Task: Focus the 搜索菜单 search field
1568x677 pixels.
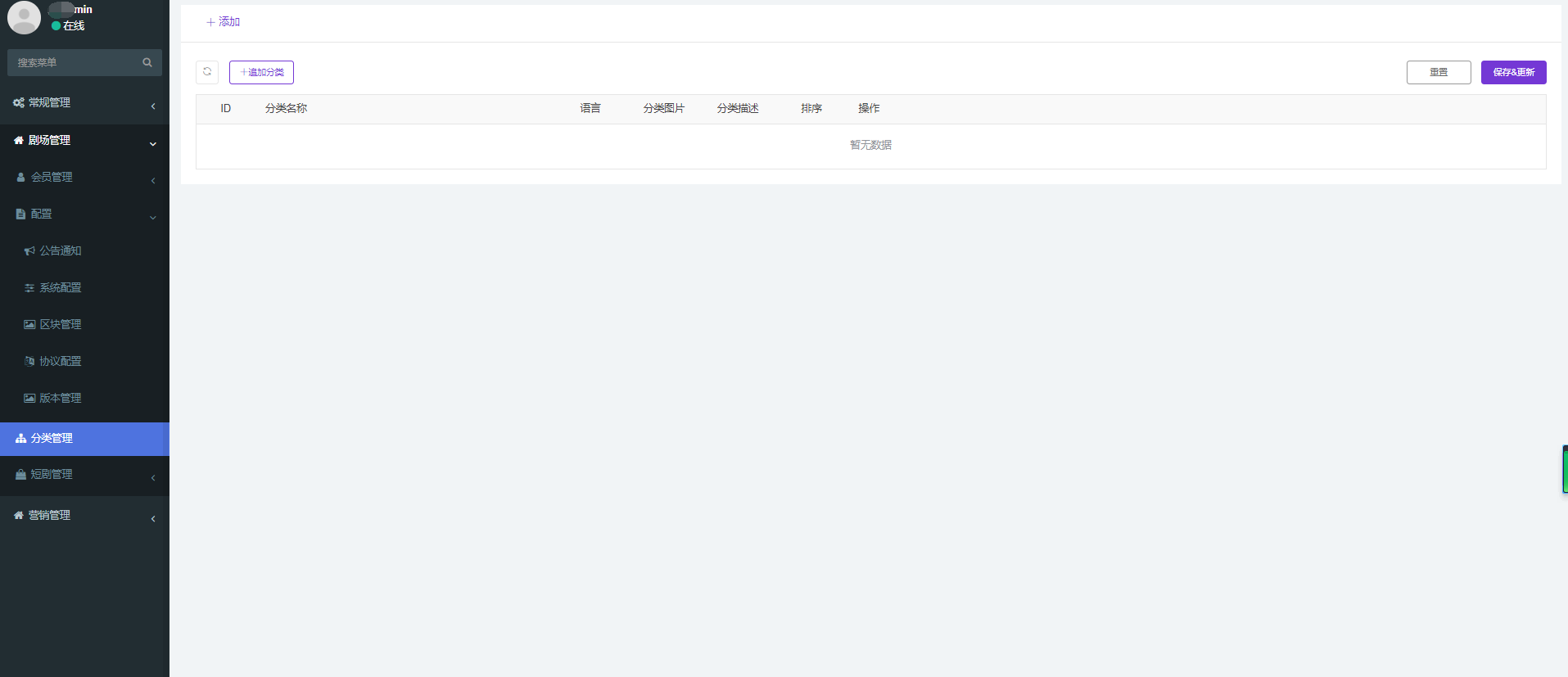Action: pyautogui.click(x=74, y=62)
